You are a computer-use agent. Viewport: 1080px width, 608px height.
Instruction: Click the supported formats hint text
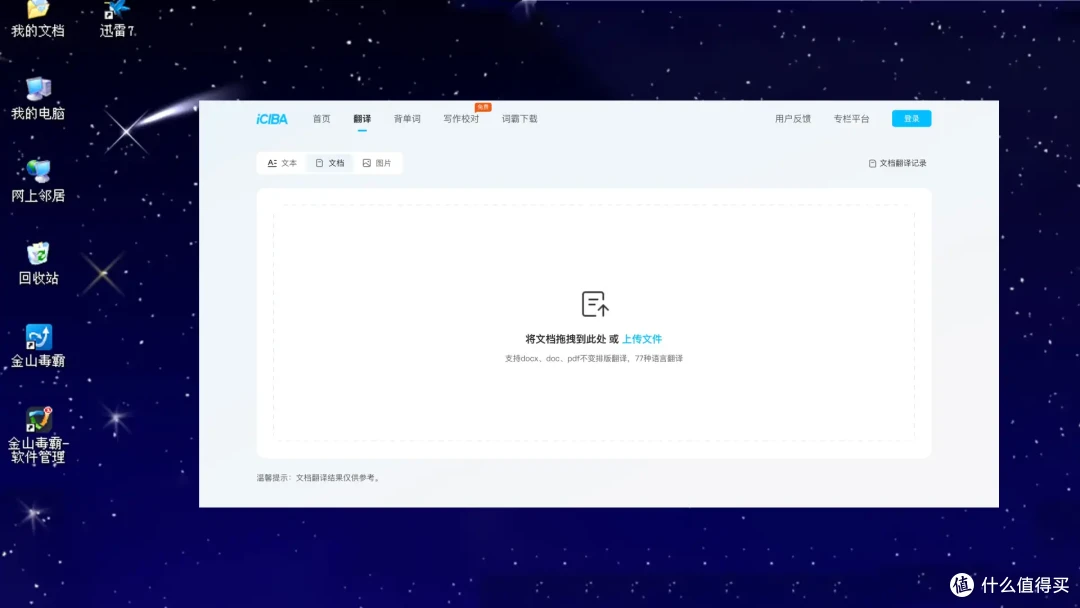[594, 359]
